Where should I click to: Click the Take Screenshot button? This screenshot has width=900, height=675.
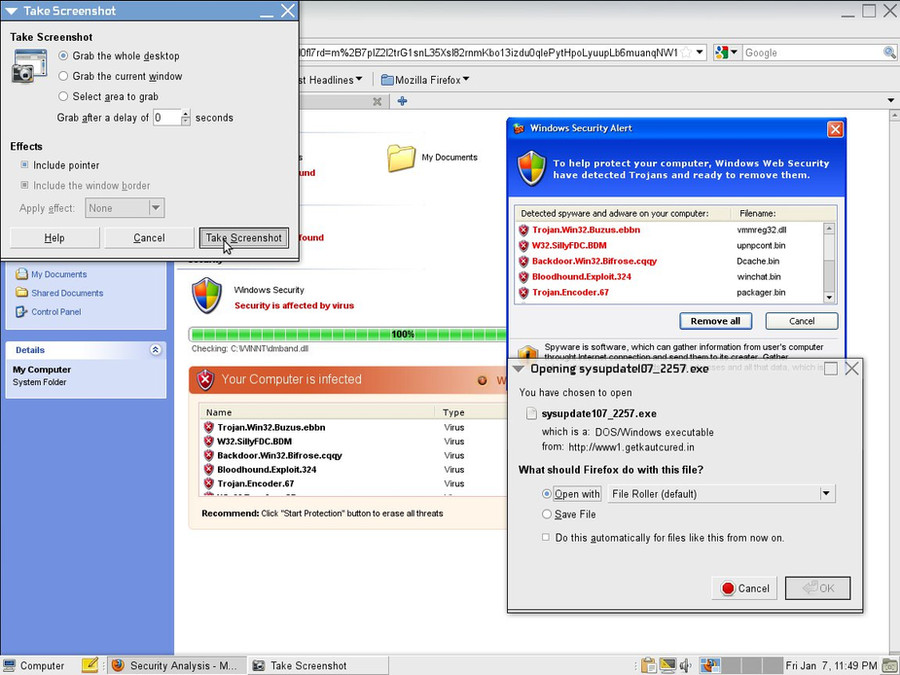(x=244, y=238)
